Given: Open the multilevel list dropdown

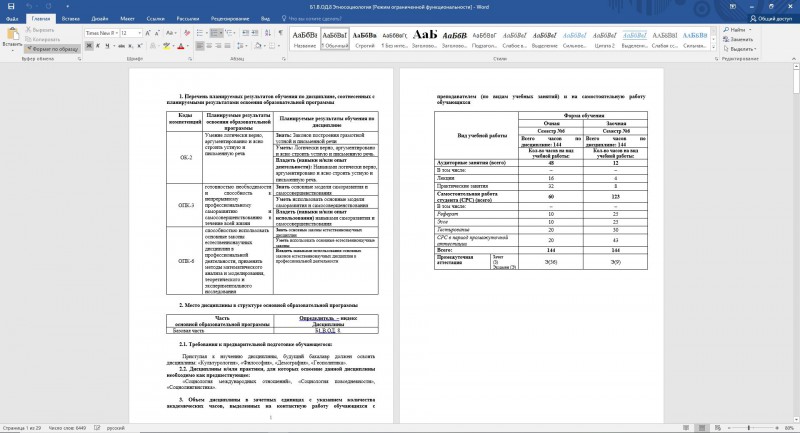Looking at the screenshot, I should [x=230, y=33].
